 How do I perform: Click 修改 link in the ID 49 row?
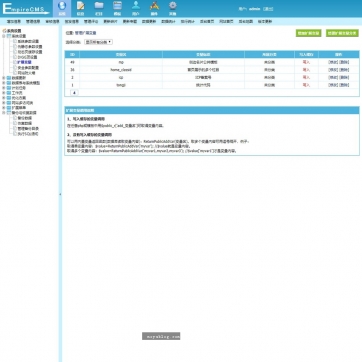(333, 62)
